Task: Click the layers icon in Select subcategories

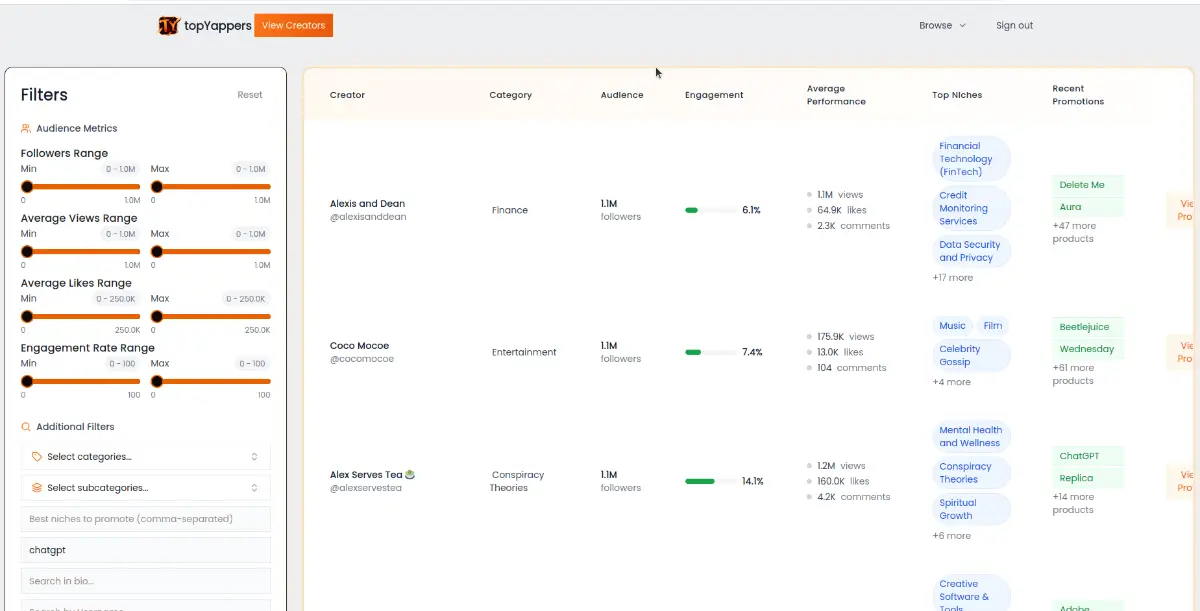Action: [37, 488]
